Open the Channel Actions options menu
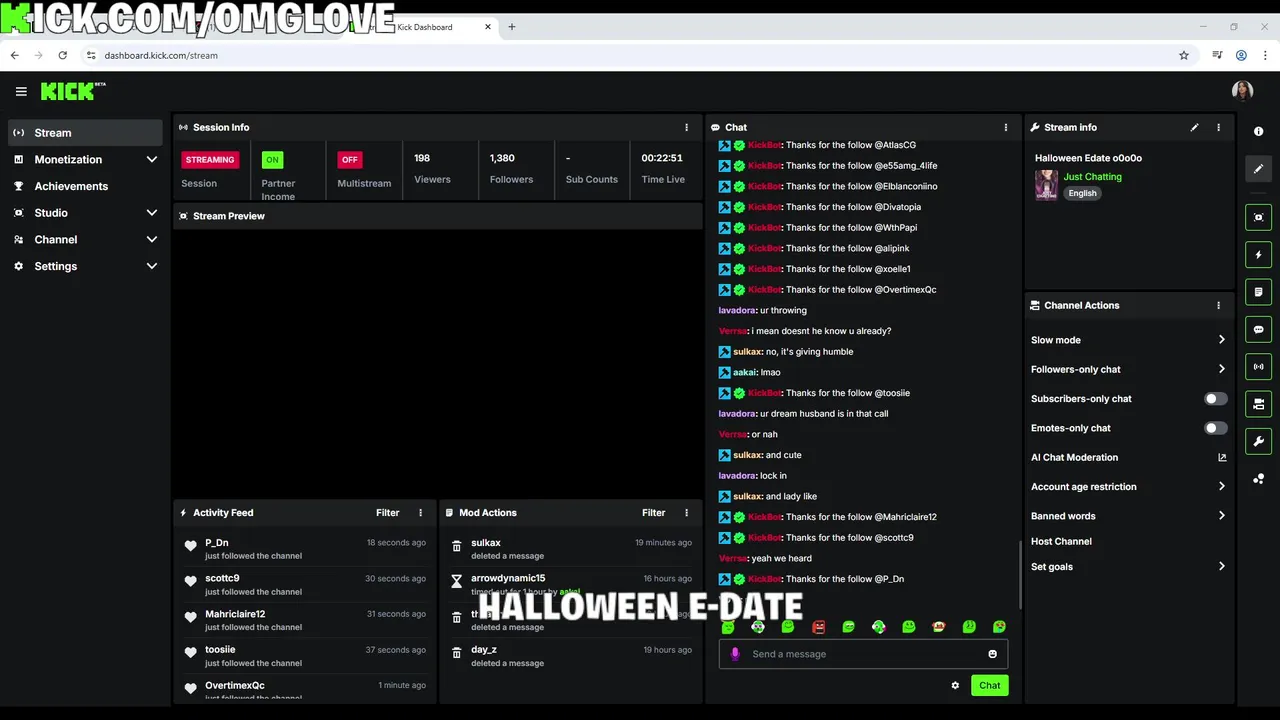Image resolution: width=1280 pixels, height=720 pixels. pyautogui.click(x=1218, y=305)
